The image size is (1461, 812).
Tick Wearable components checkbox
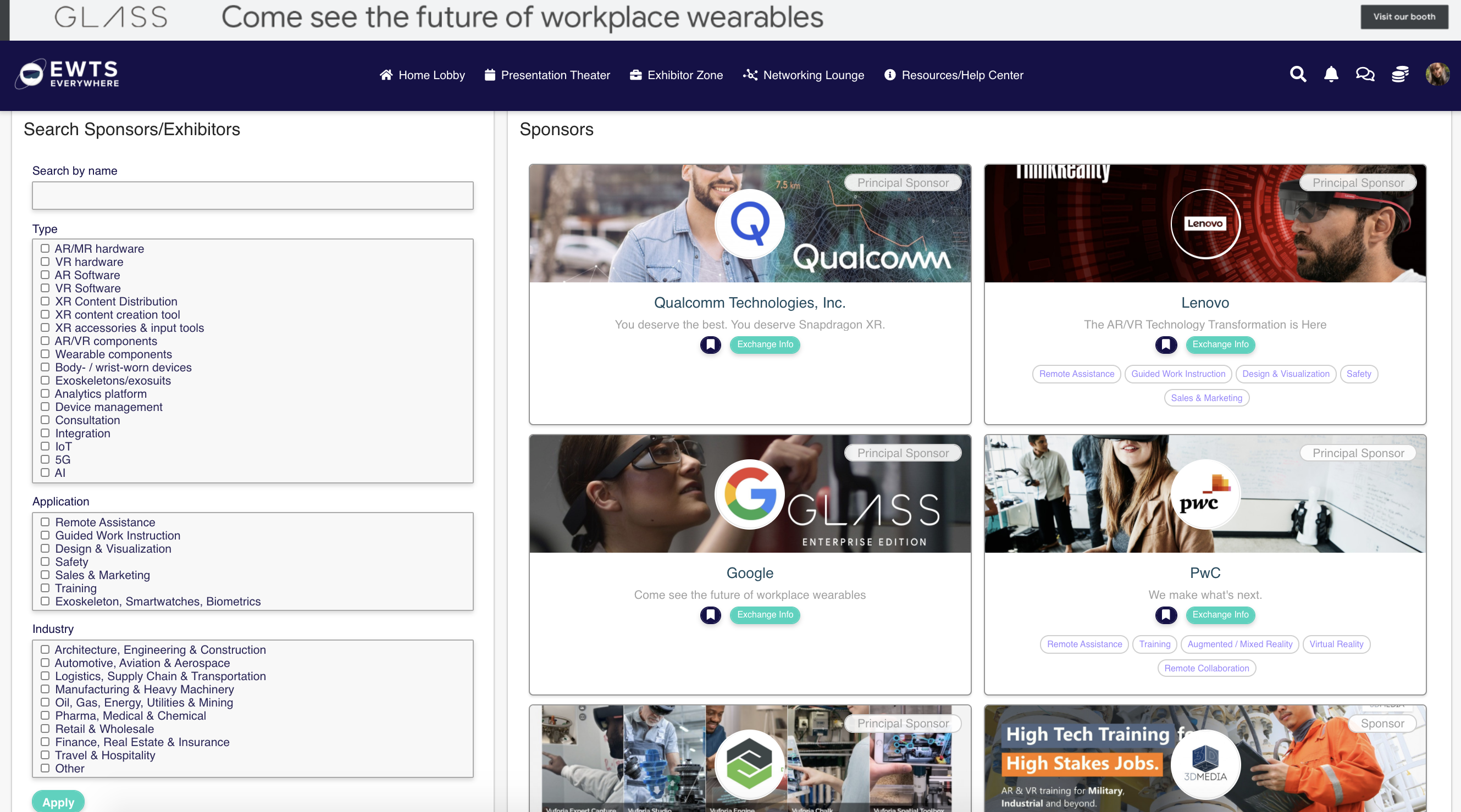(x=46, y=354)
